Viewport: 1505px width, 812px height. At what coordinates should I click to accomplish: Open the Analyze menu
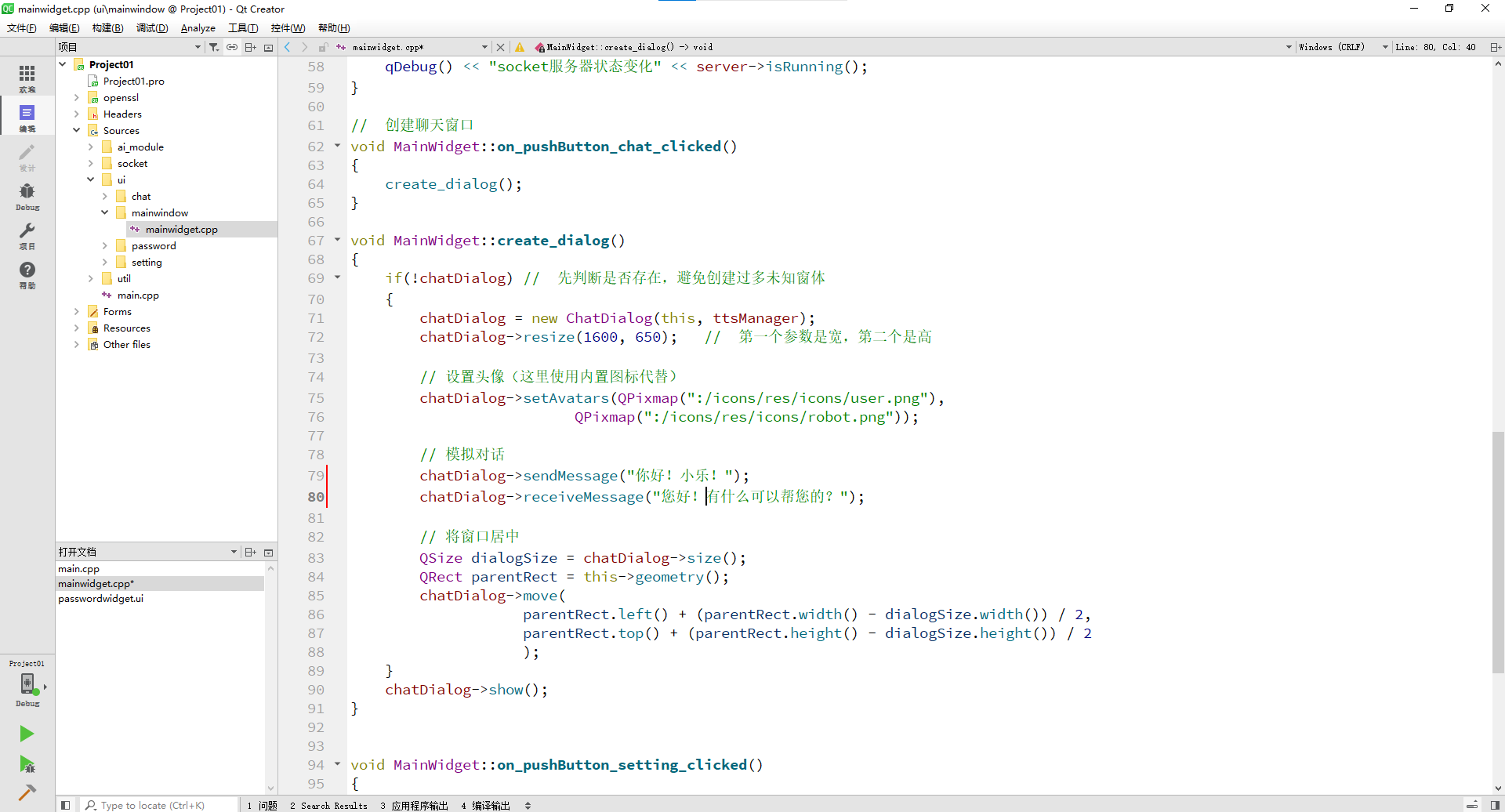pyautogui.click(x=198, y=28)
